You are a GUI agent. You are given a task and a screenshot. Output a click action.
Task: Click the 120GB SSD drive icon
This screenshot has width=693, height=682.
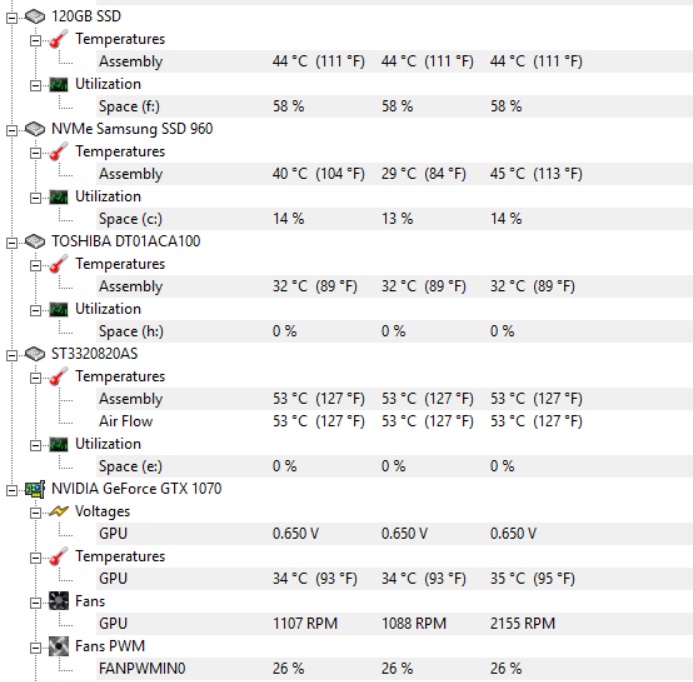click(x=34, y=17)
